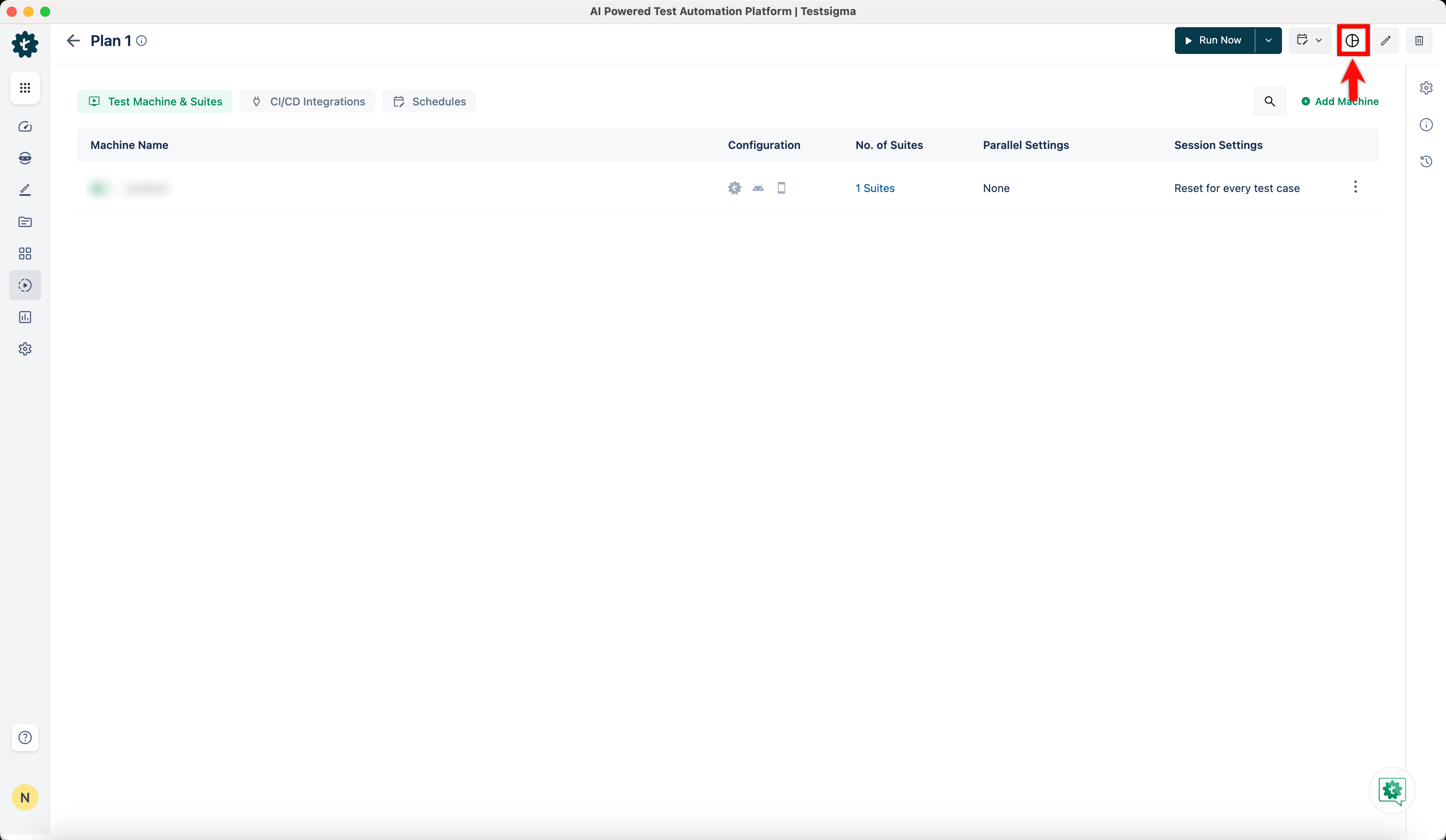Open the 1 Suites link
The image size is (1446, 840).
874,188
